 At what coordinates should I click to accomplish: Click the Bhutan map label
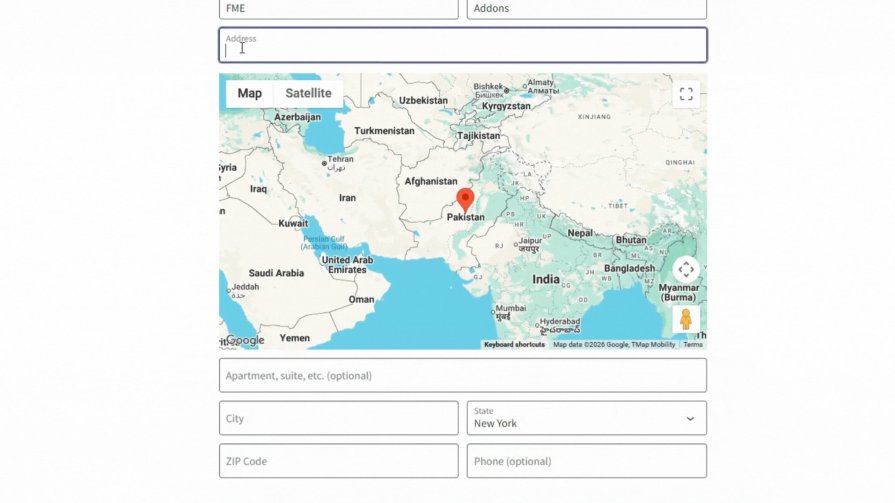pos(631,240)
